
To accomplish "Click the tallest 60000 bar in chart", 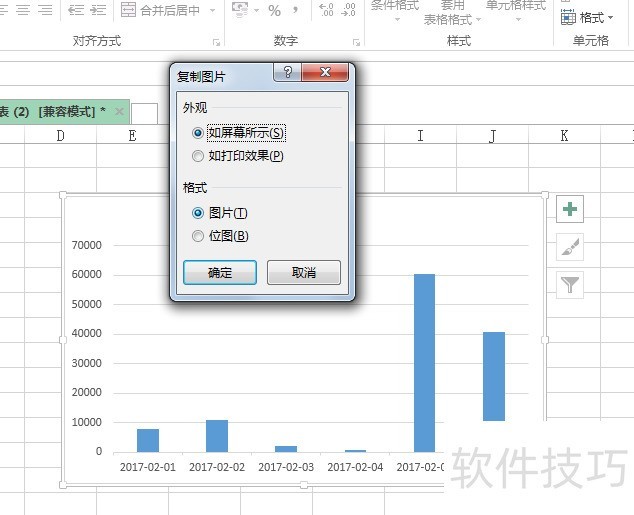I will [x=425, y=363].
